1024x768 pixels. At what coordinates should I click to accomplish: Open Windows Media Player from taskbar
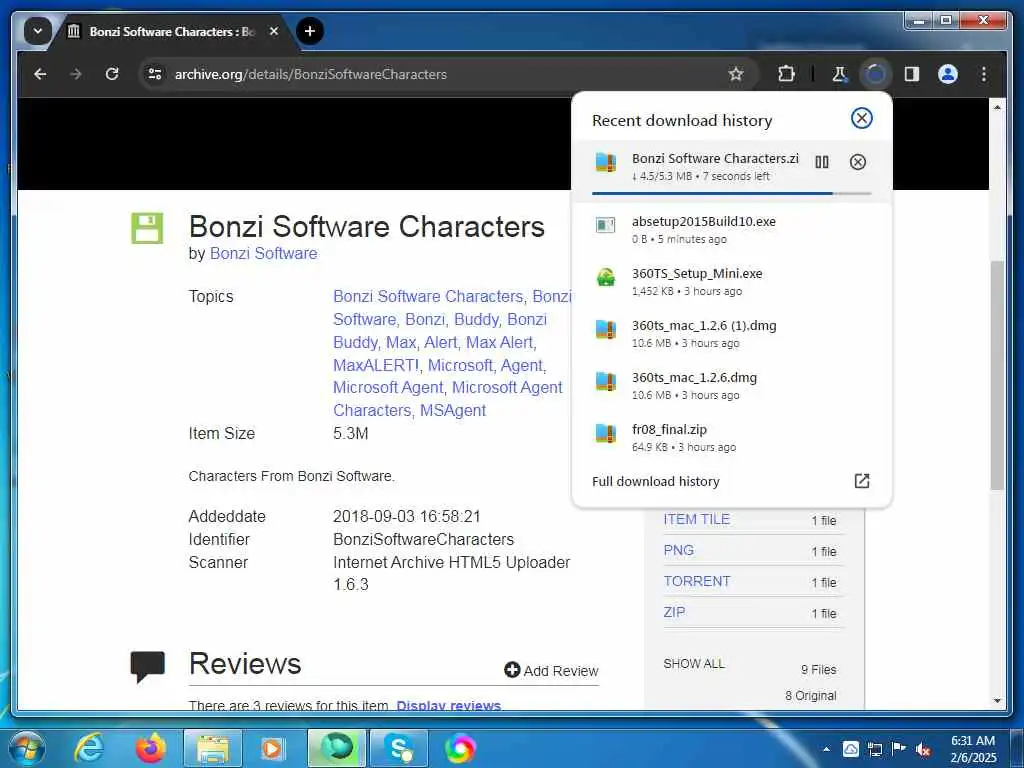[x=272, y=748]
